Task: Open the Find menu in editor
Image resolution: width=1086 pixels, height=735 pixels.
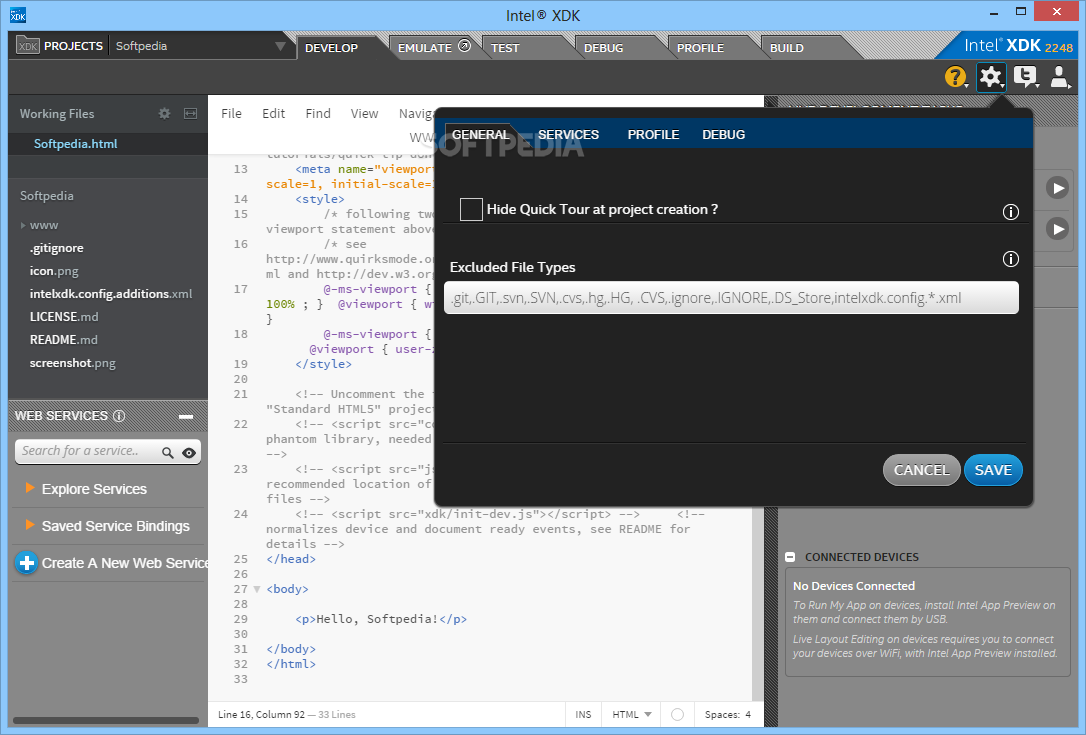Action: click(318, 114)
